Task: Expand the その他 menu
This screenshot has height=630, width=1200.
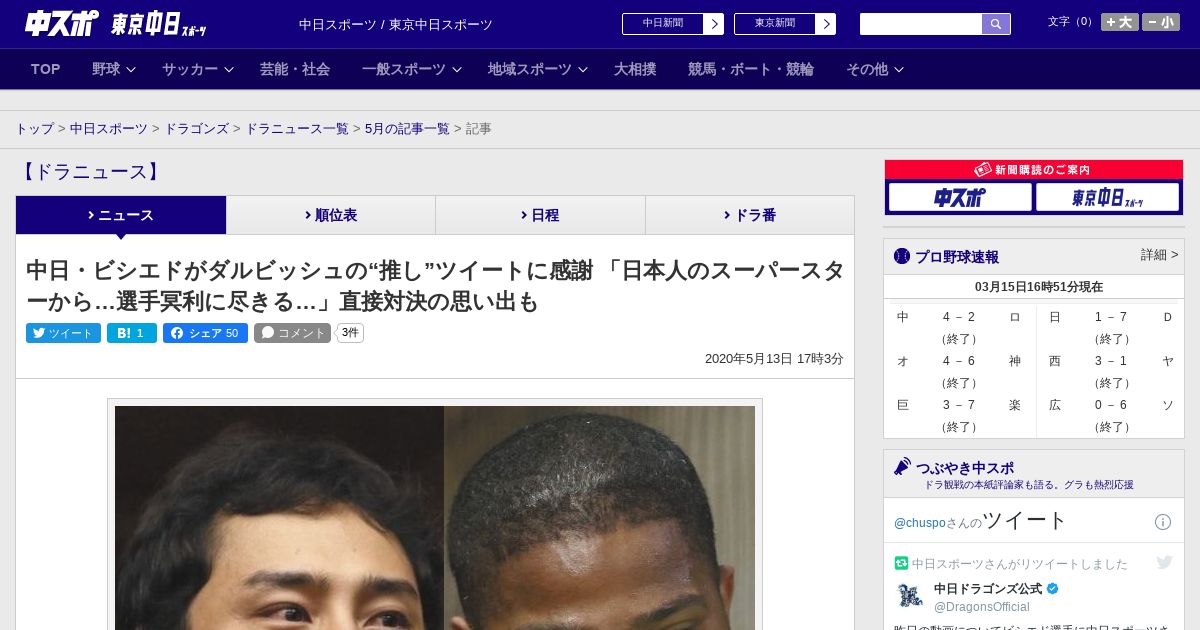Action: coord(875,69)
